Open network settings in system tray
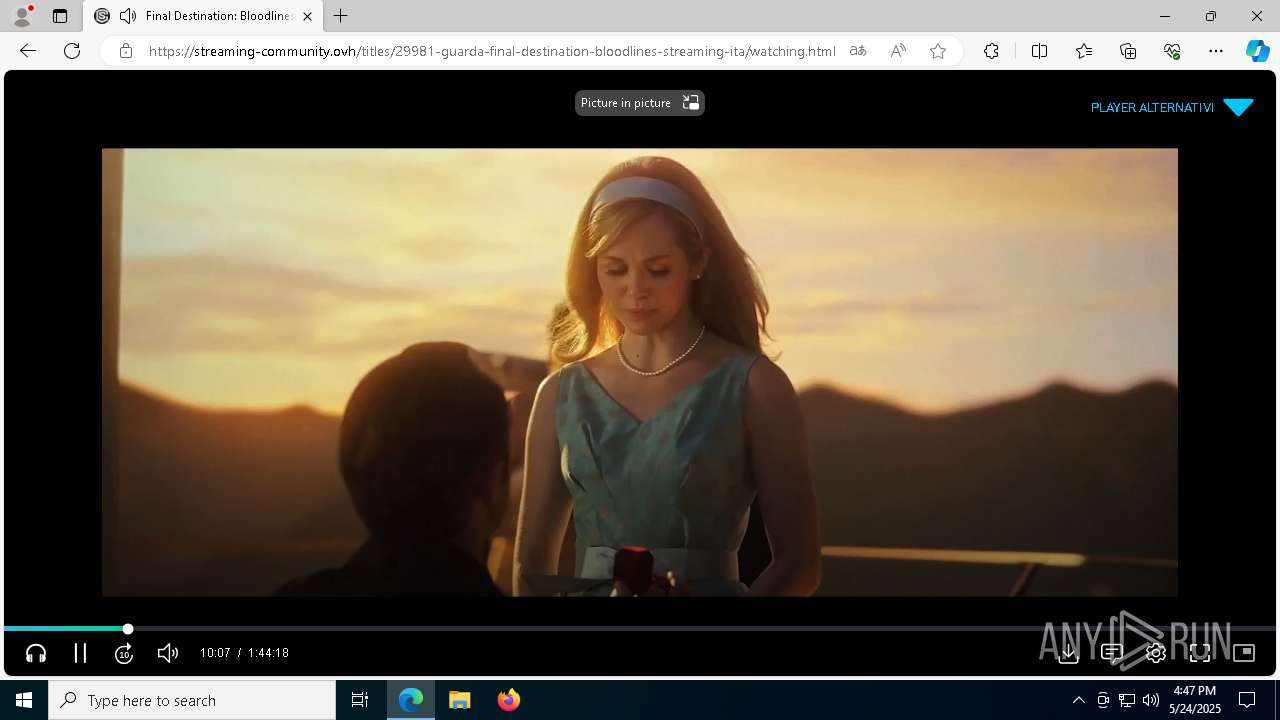The width and height of the screenshot is (1280, 720). (x=1127, y=700)
